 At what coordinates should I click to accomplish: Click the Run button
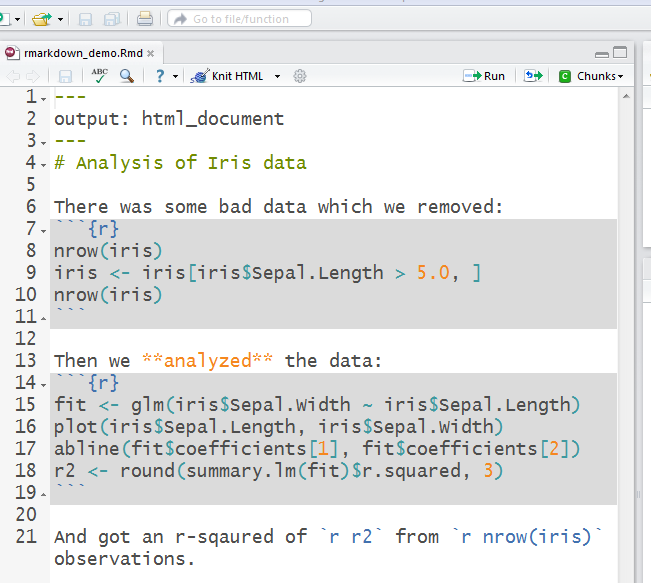coord(485,76)
